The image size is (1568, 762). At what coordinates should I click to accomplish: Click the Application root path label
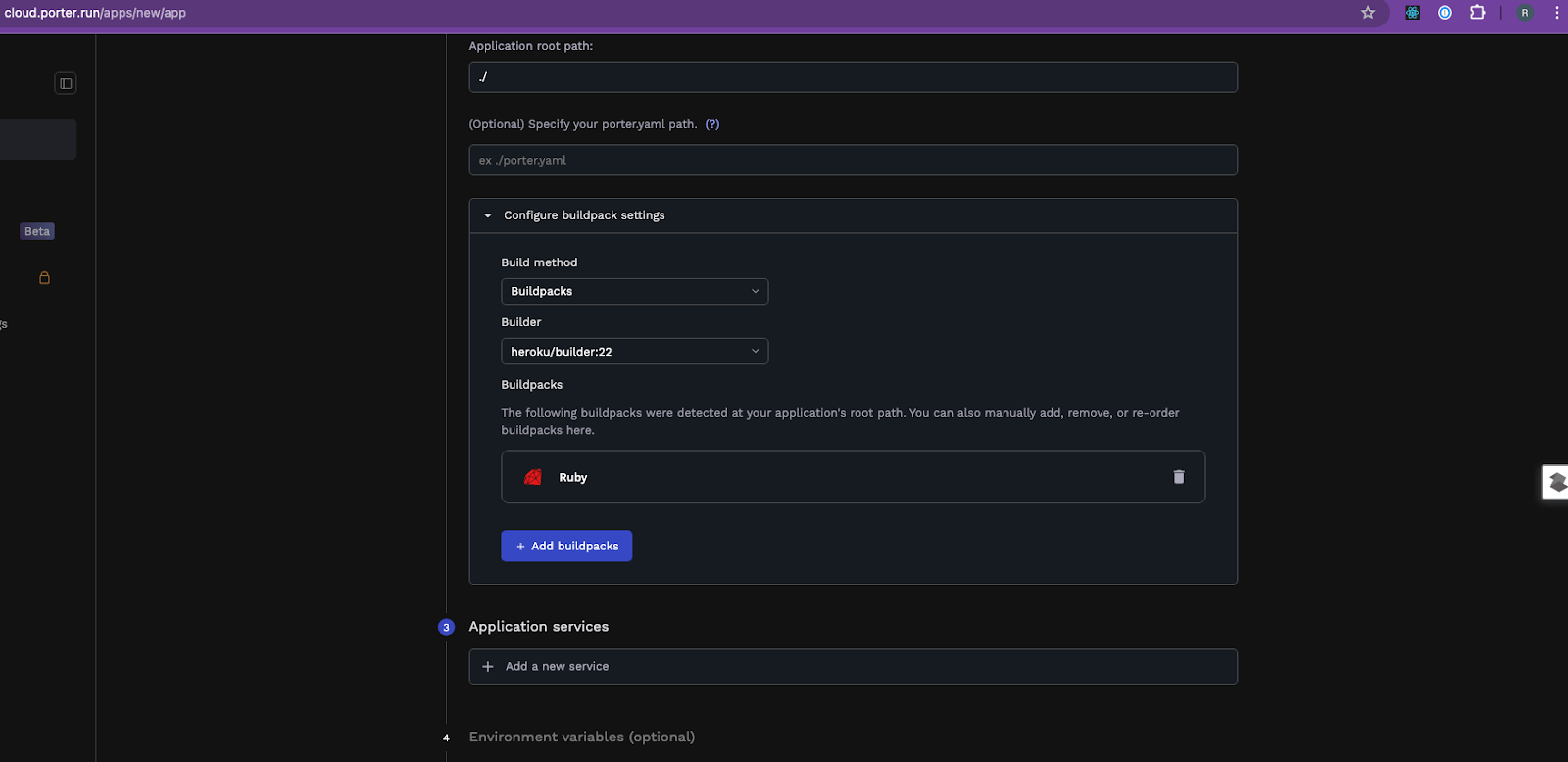531,46
